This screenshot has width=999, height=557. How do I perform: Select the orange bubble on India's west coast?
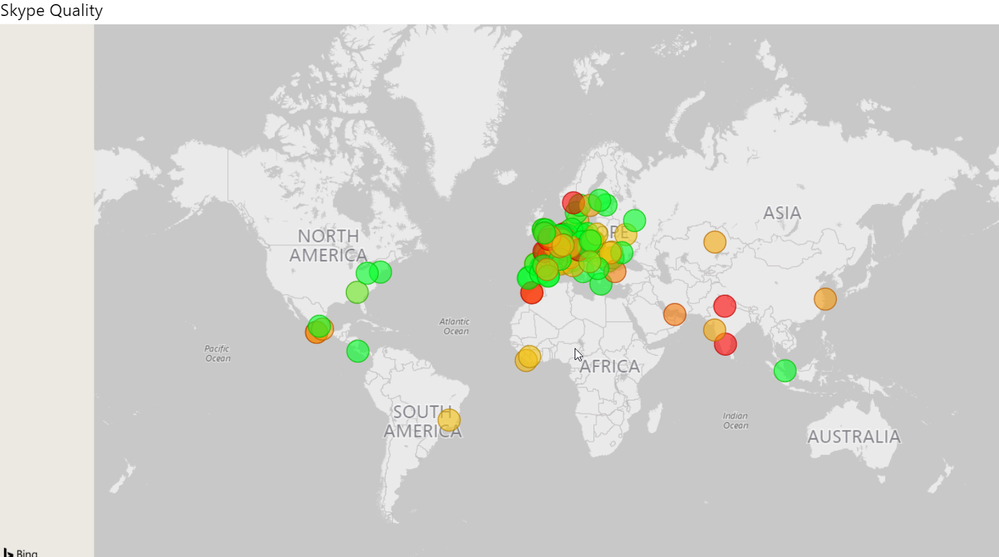(714, 329)
